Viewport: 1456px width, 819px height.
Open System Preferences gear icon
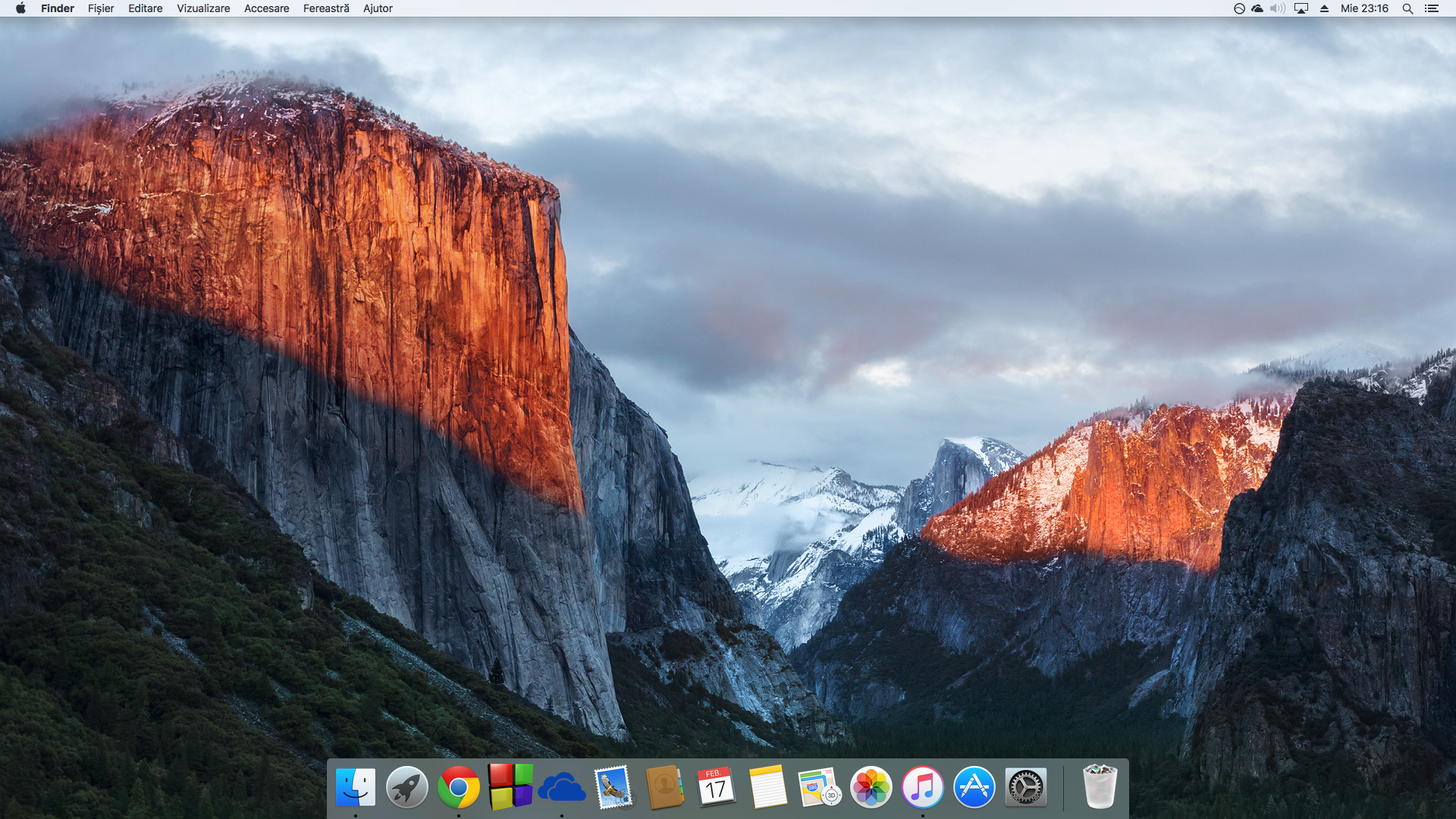pos(1026,787)
